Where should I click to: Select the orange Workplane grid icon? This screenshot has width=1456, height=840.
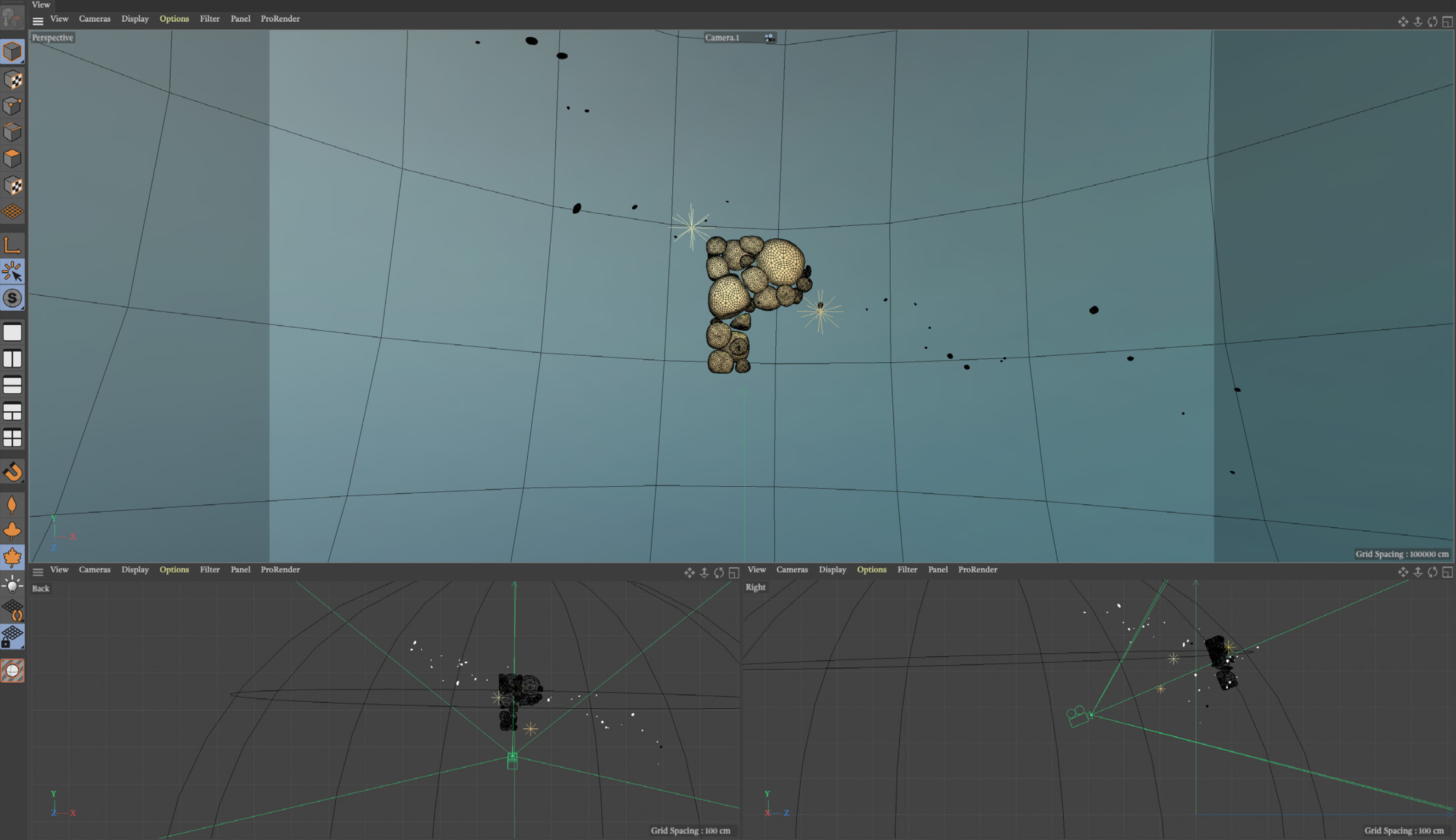pos(12,212)
